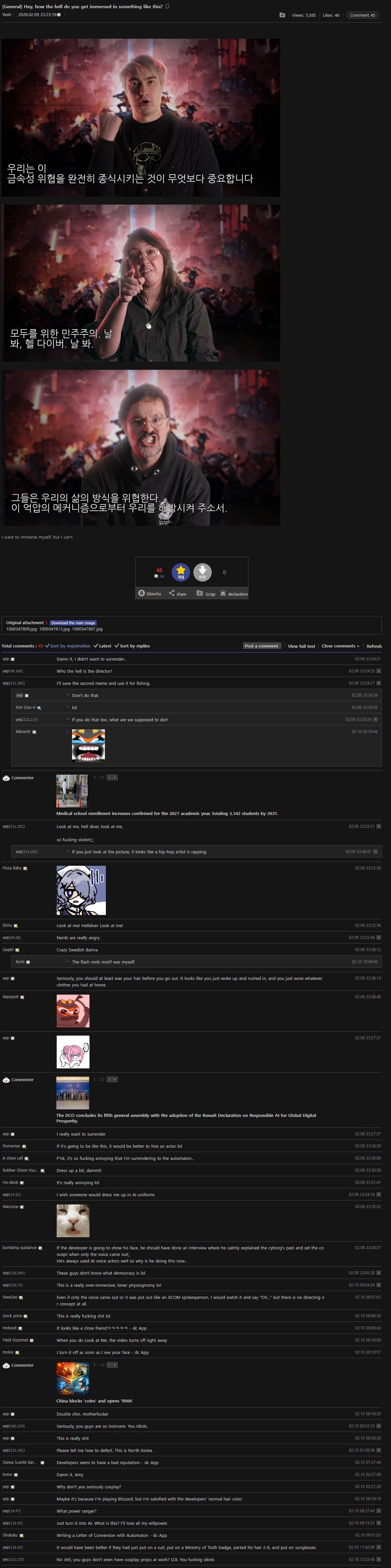Click the share icon
391x1568 pixels.
click(171, 593)
